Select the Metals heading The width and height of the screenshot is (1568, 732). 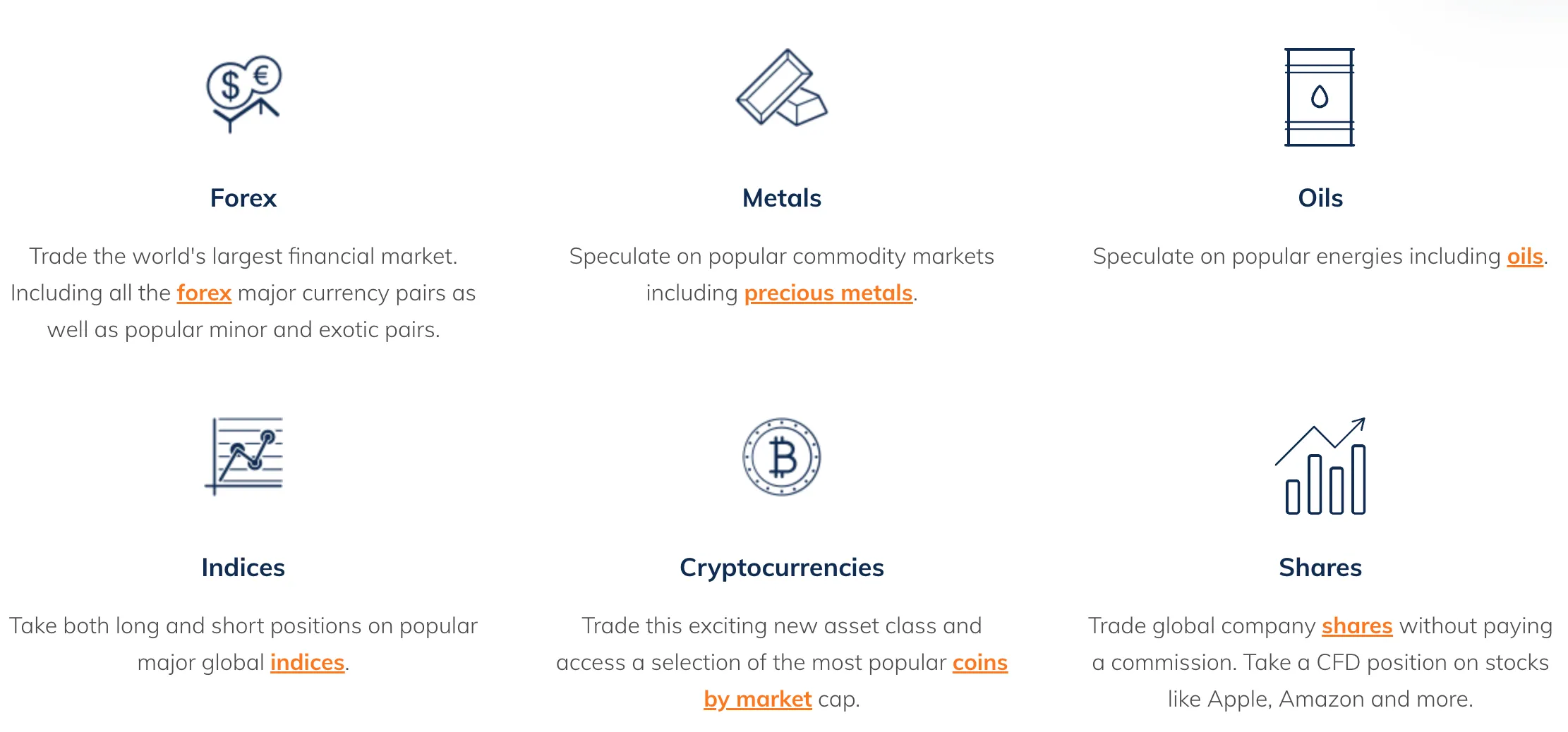pyautogui.click(x=781, y=198)
